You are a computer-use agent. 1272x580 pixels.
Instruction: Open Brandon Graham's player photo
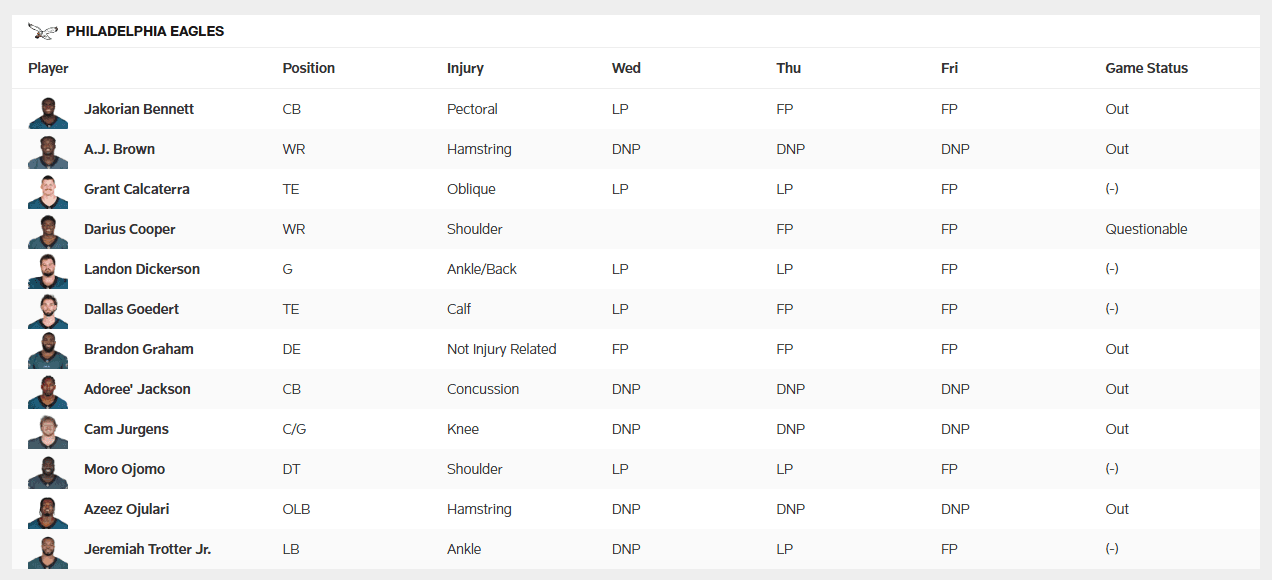[x=48, y=351]
